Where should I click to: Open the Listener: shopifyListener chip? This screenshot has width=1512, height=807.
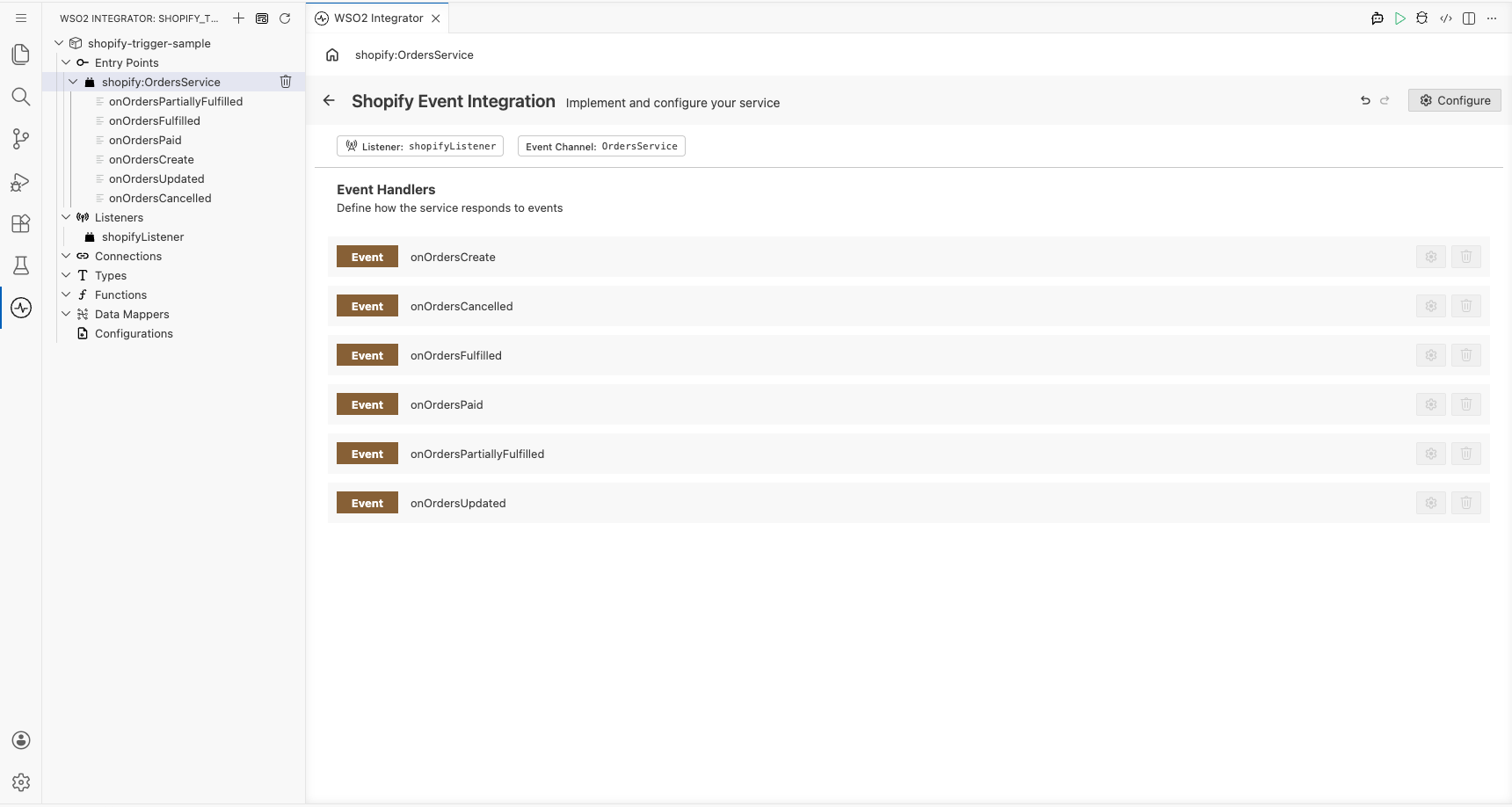click(x=420, y=146)
